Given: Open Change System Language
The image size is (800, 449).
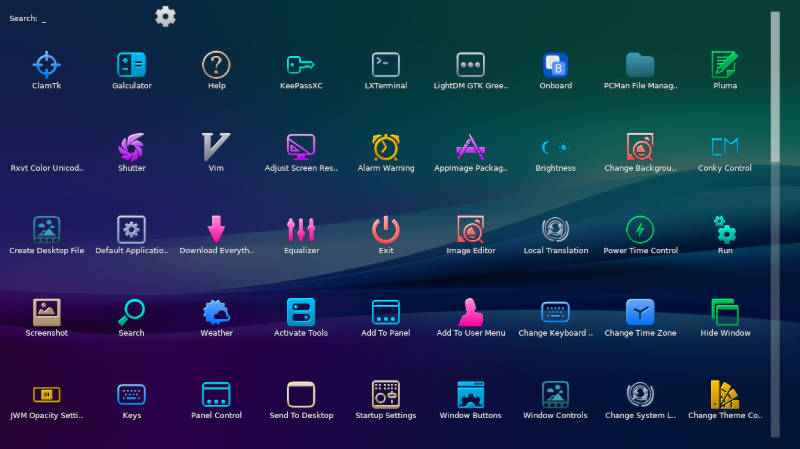Looking at the screenshot, I should click(640, 394).
